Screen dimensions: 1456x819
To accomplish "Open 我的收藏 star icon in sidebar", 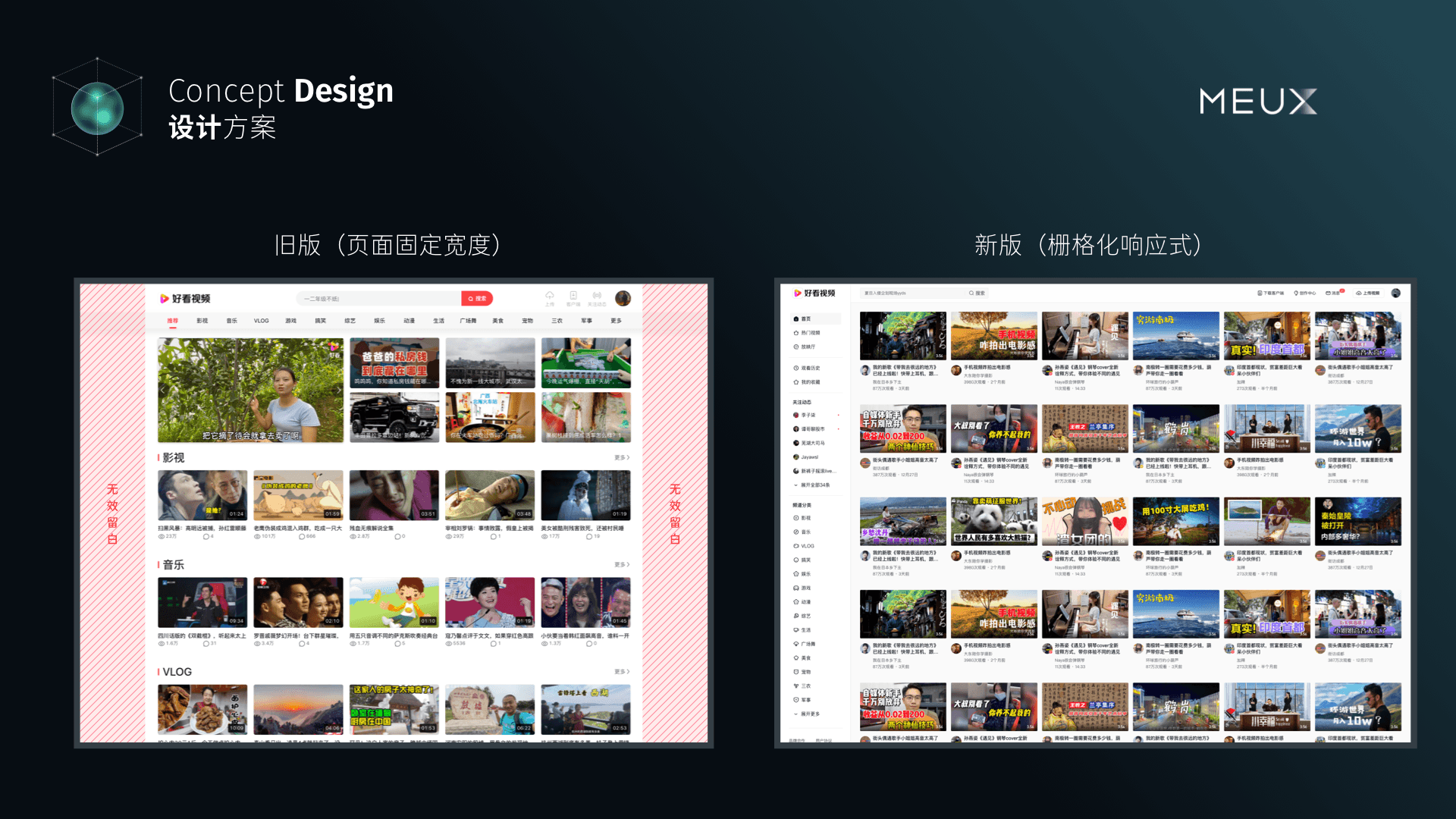I will coord(796,382).
